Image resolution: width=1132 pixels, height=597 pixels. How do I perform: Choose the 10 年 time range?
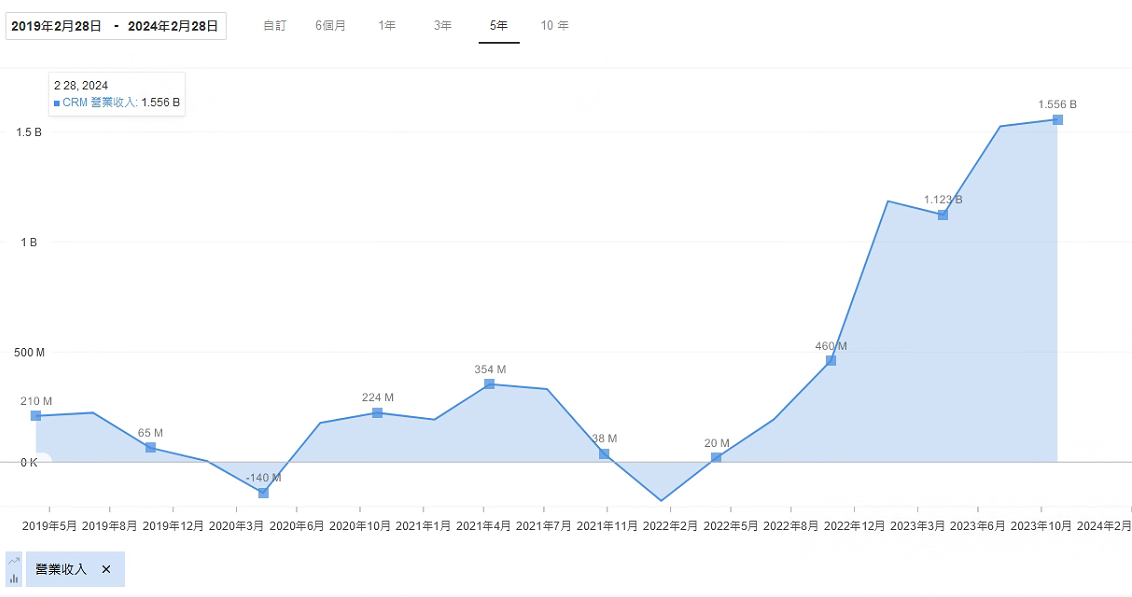pyautogui.click(x=554, y=26)
